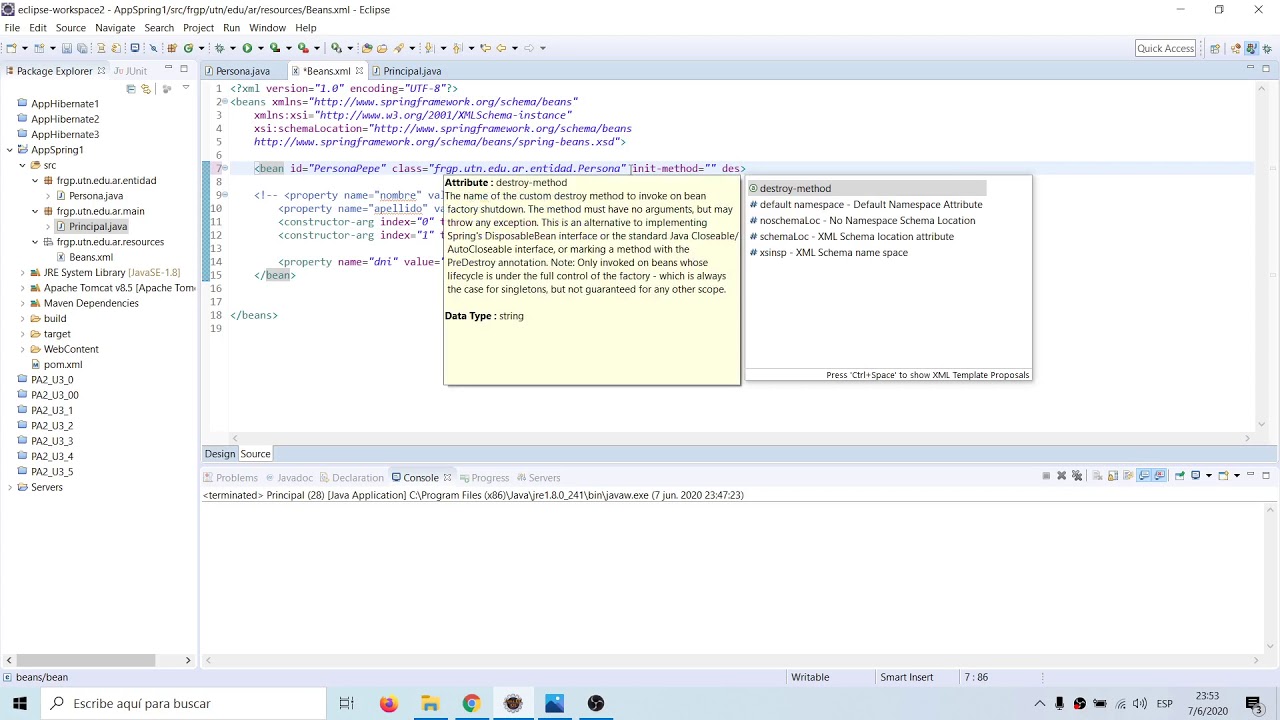
Task: Toggle Show Console on standard error change
Action: [1160, 476]
